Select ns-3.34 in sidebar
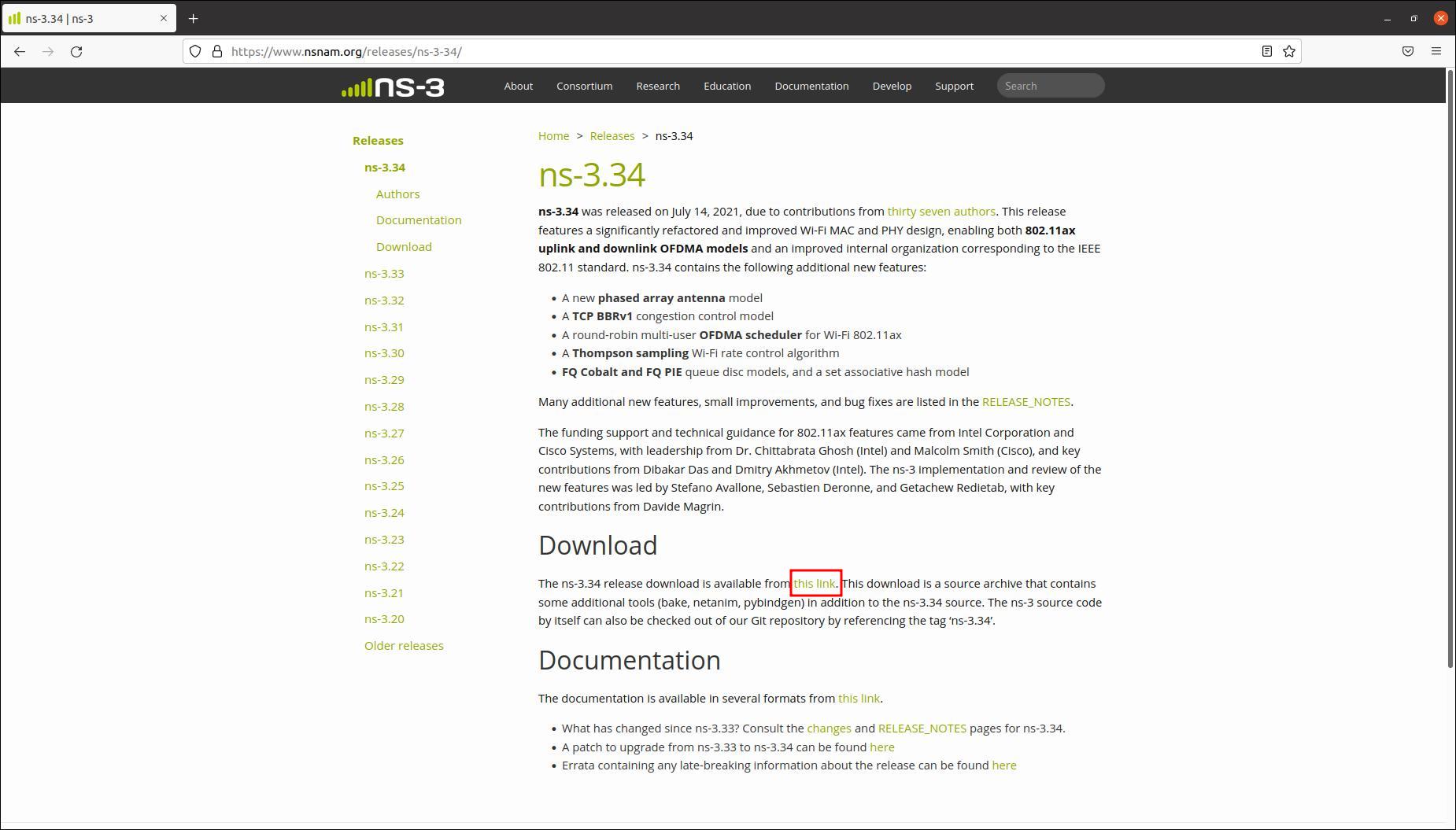1456x830 pixels. pyautogui.click(x=385, y=168)
